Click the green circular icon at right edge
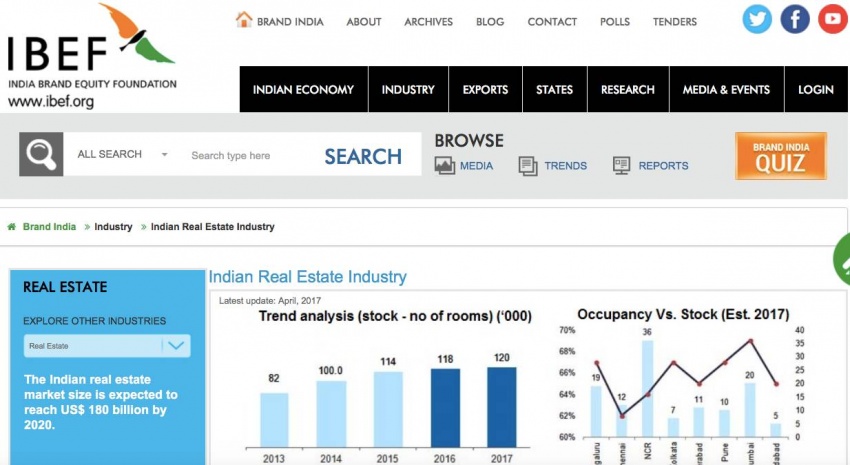The width and height of the screenshot is (850, 465). tap(842, 259)
